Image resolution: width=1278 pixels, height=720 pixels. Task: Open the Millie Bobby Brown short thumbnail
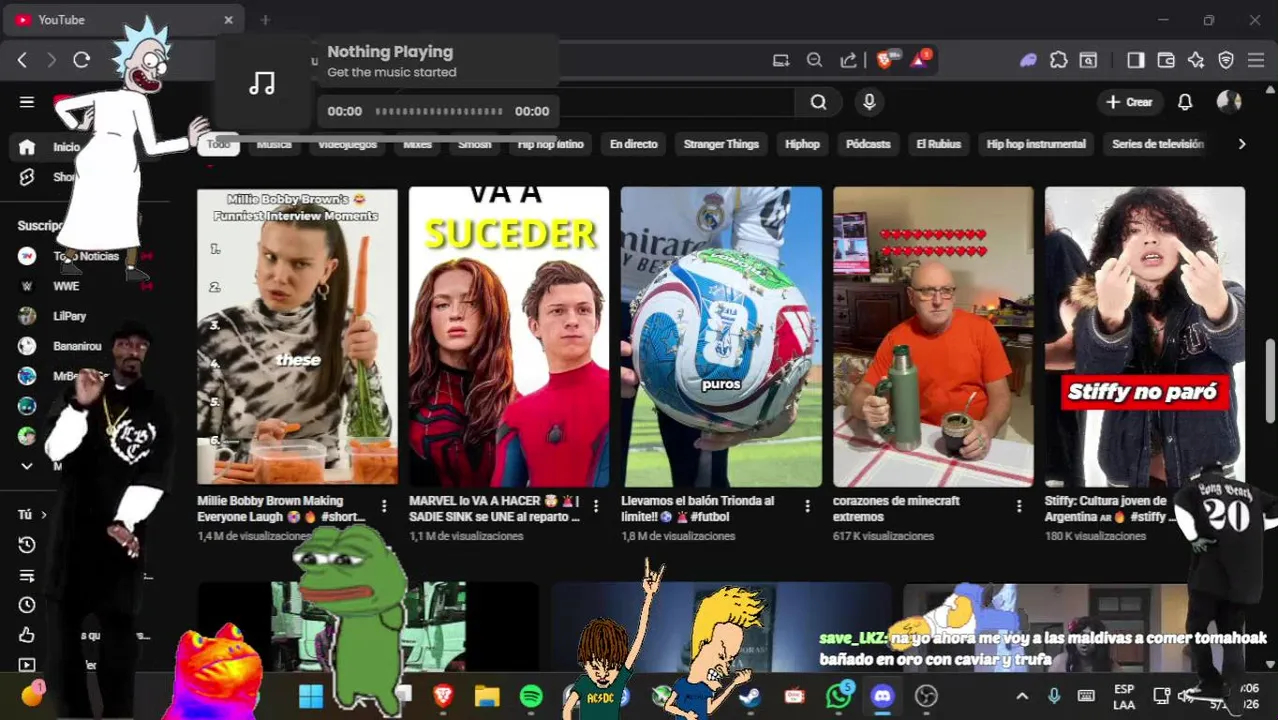pyautogui.click(x=297, y=336)
